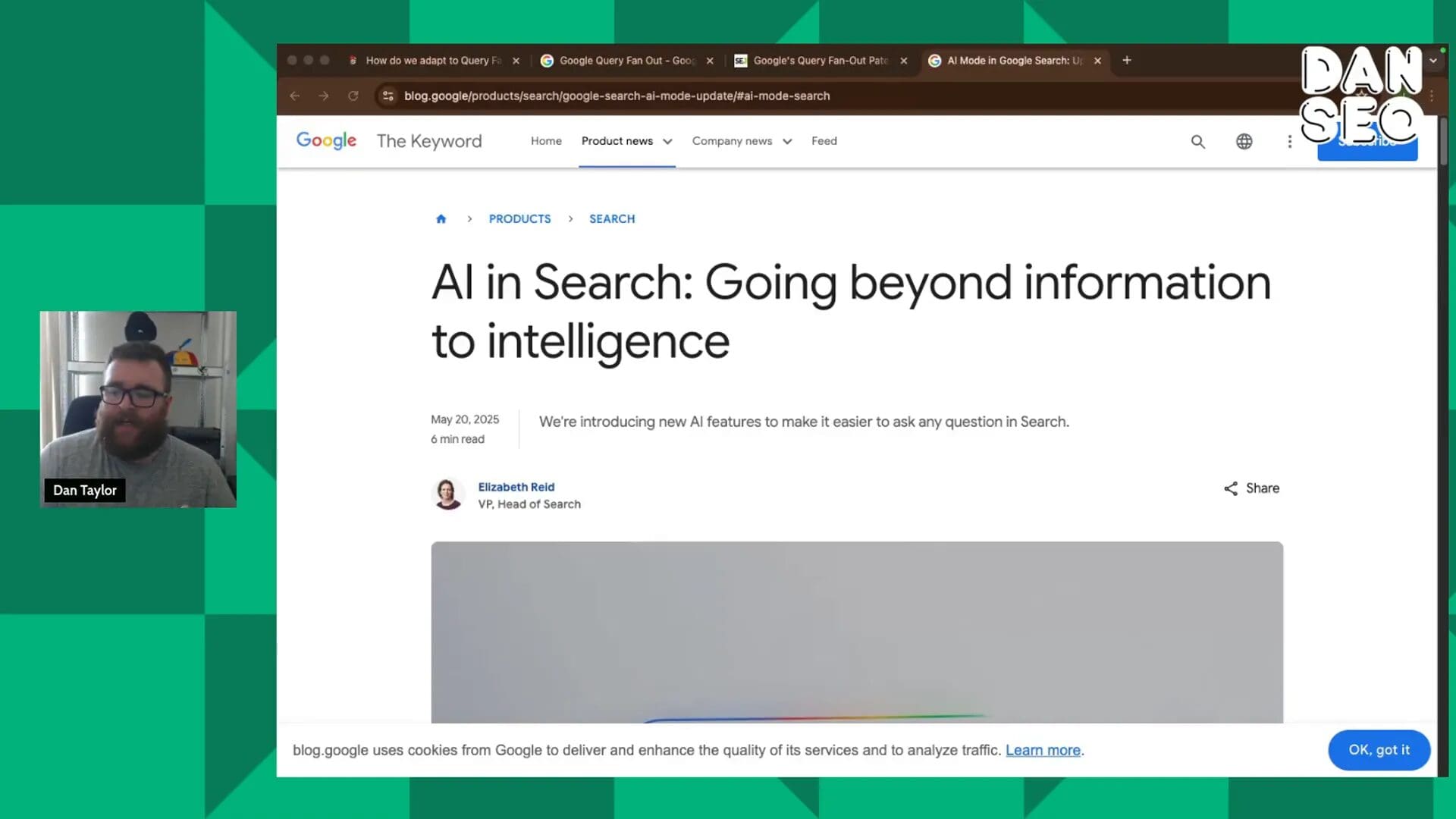Open the site information icon in address bar

click(x=388, y=96)
